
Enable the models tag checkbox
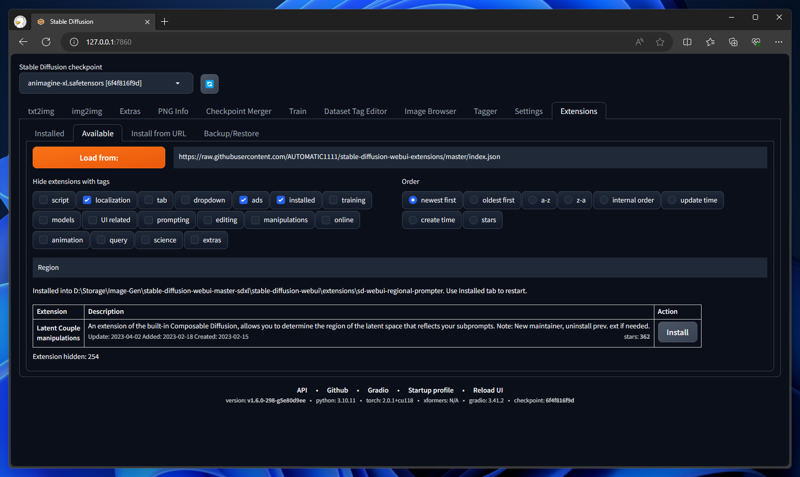point(43,220)
